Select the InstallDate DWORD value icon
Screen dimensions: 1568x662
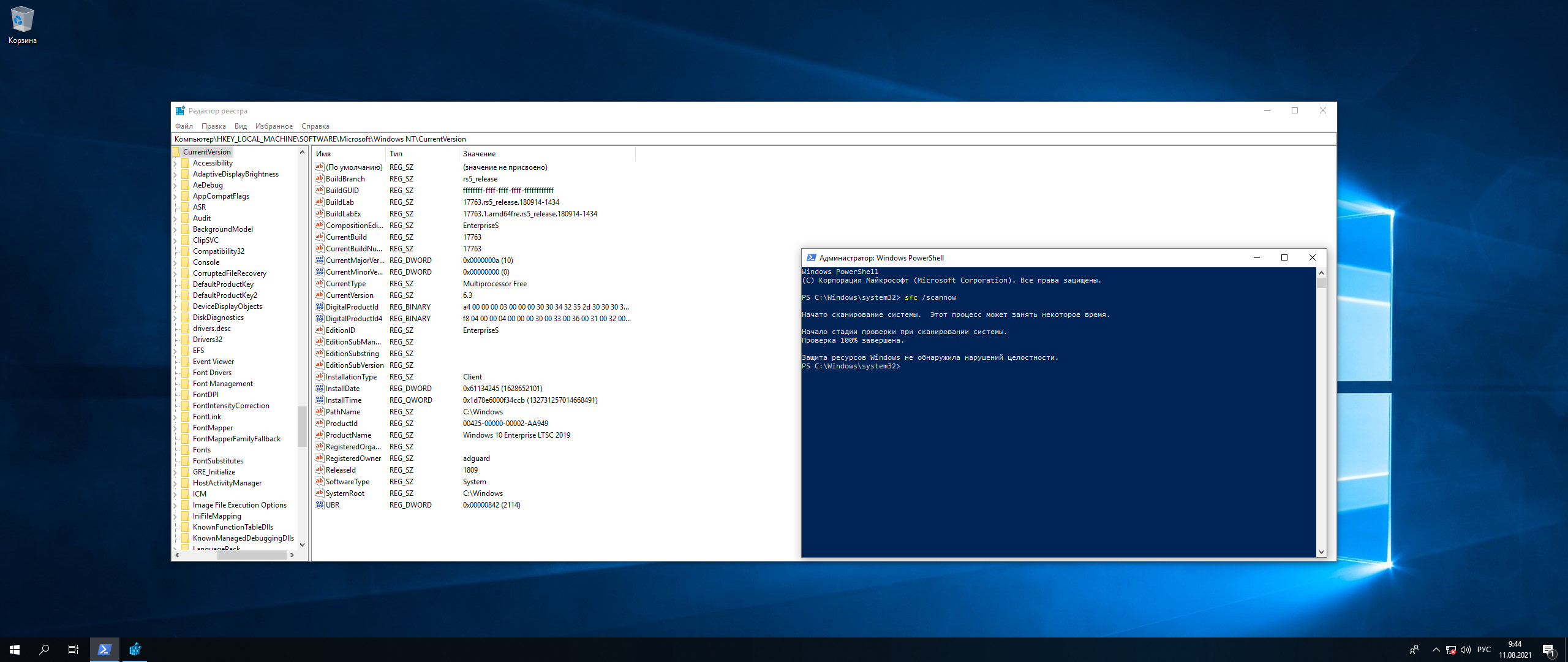(x=320, y=388)
